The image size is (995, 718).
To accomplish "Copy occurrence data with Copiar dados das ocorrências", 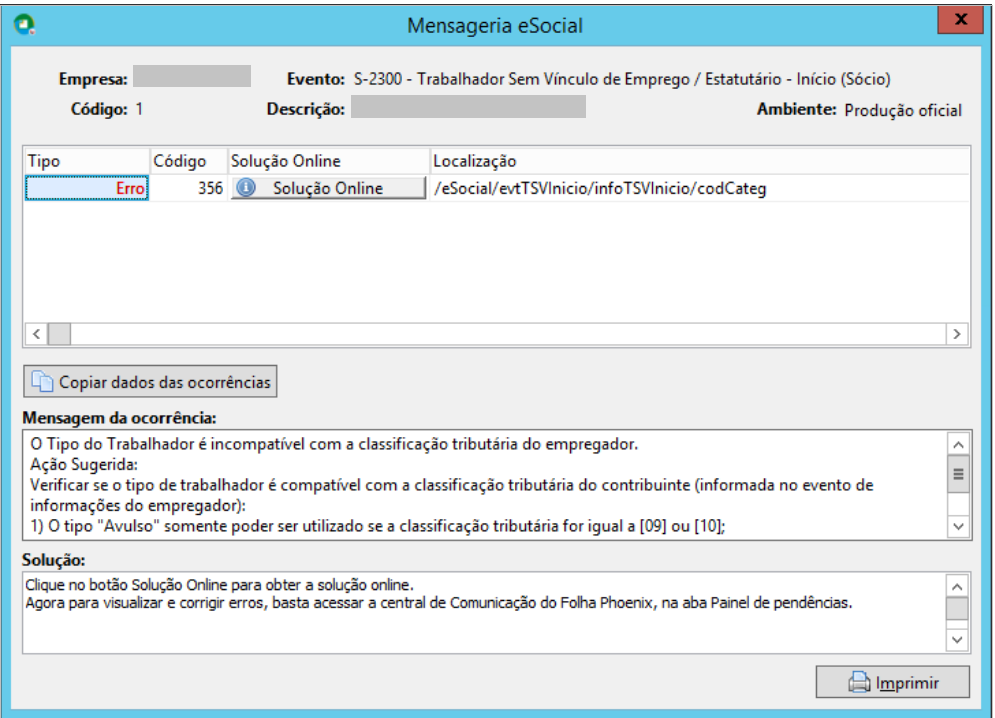I will tap(150, 381).
